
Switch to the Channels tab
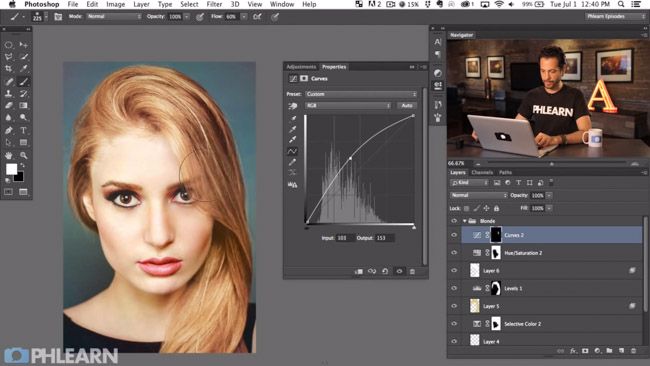click(482, 172)
